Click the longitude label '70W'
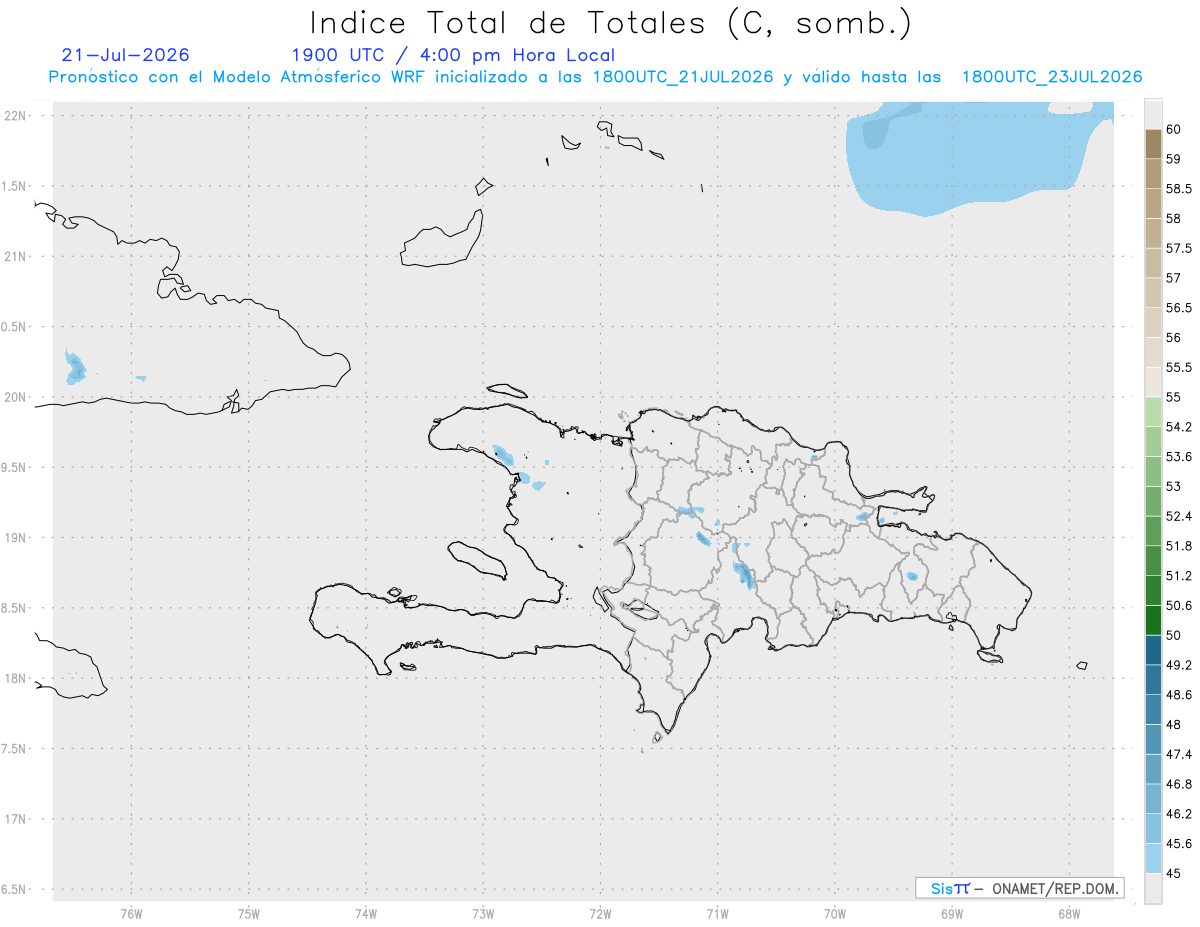The height and width of the screenshot is (927, 1200). (x=835, y=914)
